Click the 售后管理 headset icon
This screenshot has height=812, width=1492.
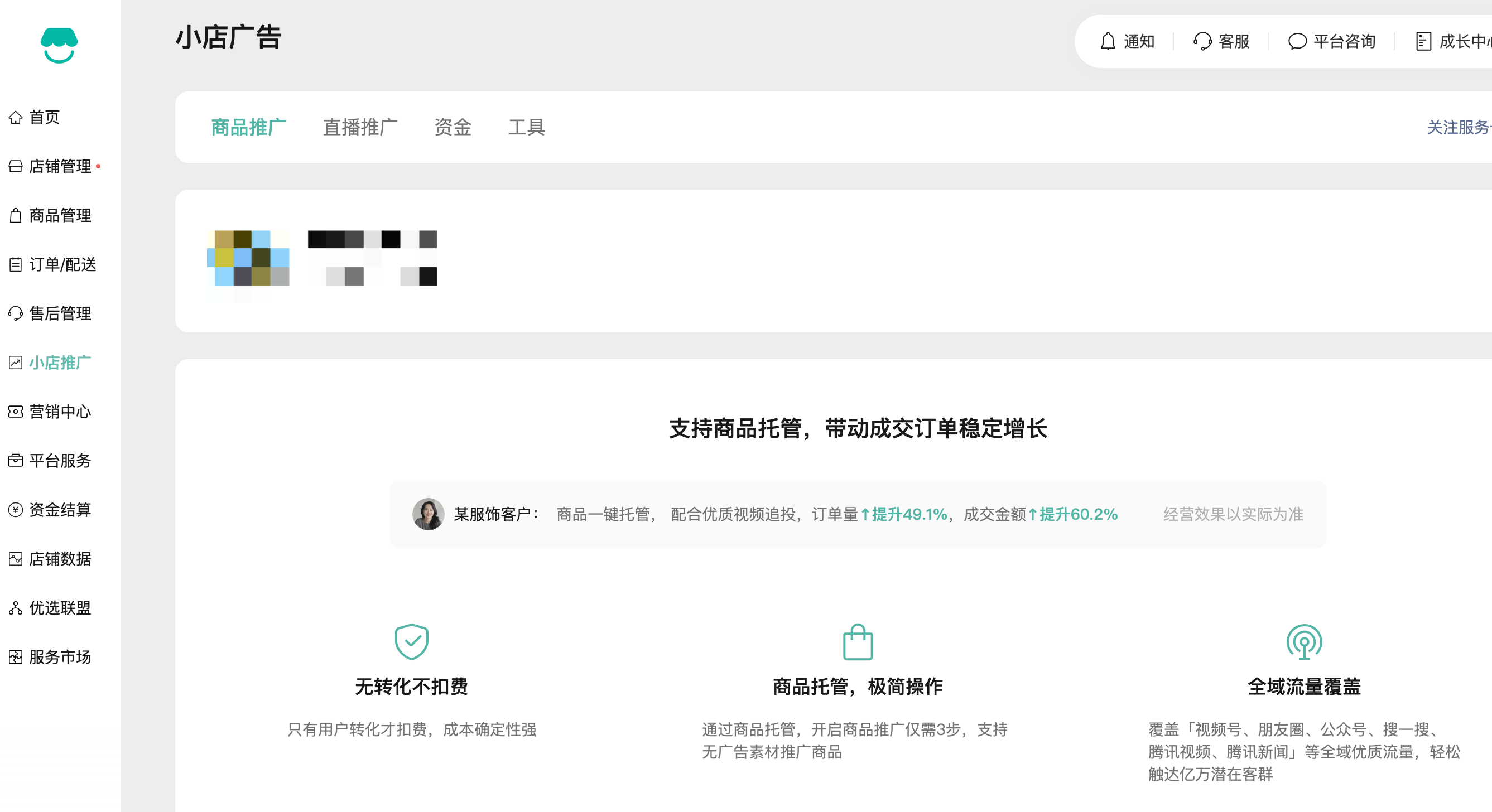(x=16, y=313)
